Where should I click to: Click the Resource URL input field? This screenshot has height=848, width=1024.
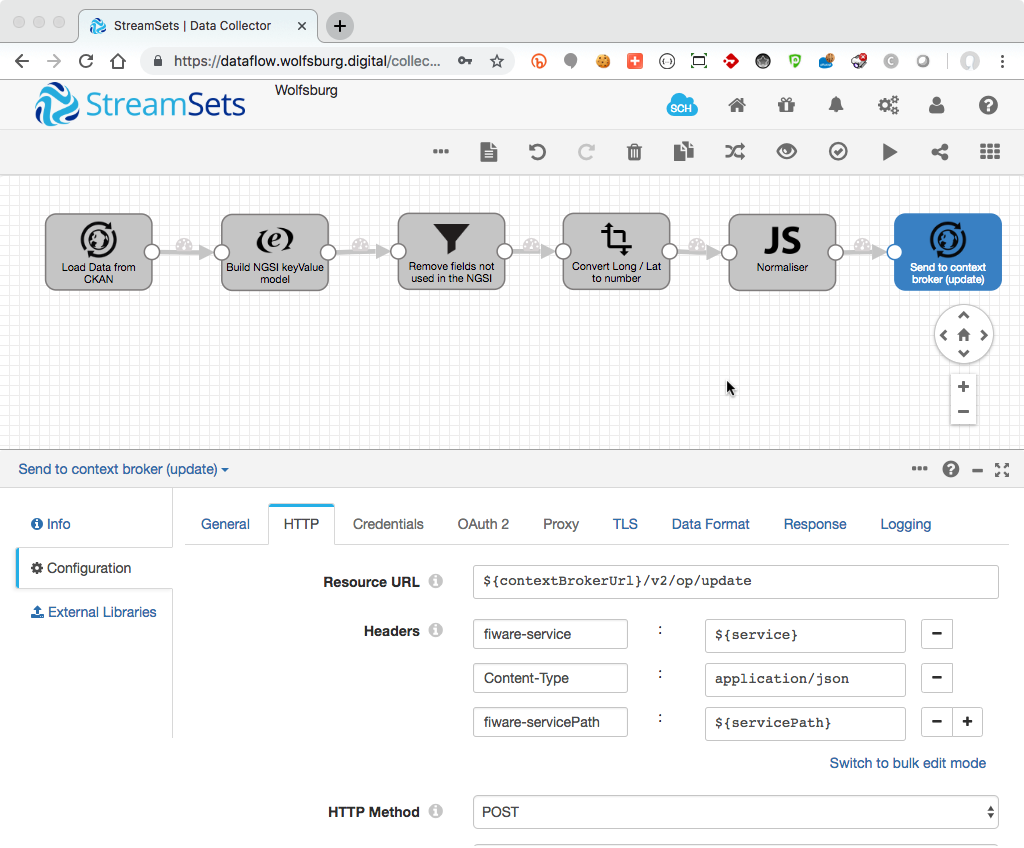tap(735, 581)
